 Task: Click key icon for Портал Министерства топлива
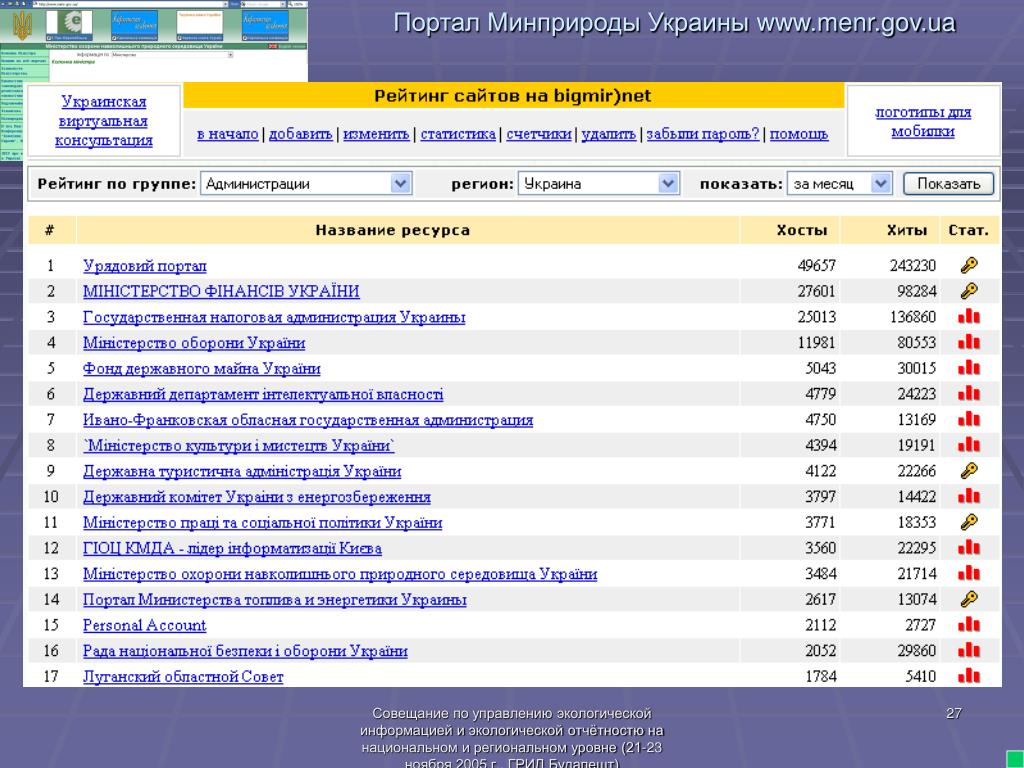pyautogui.click(x=969, y=599)
